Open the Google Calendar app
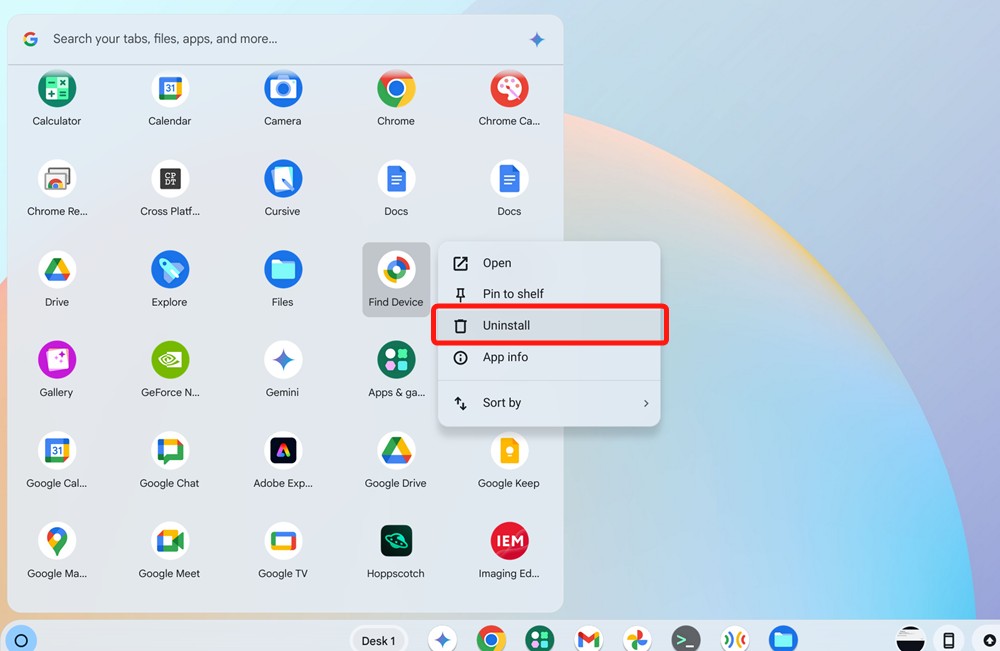This screenshot has width=1000, height=651. click(57, 451)
